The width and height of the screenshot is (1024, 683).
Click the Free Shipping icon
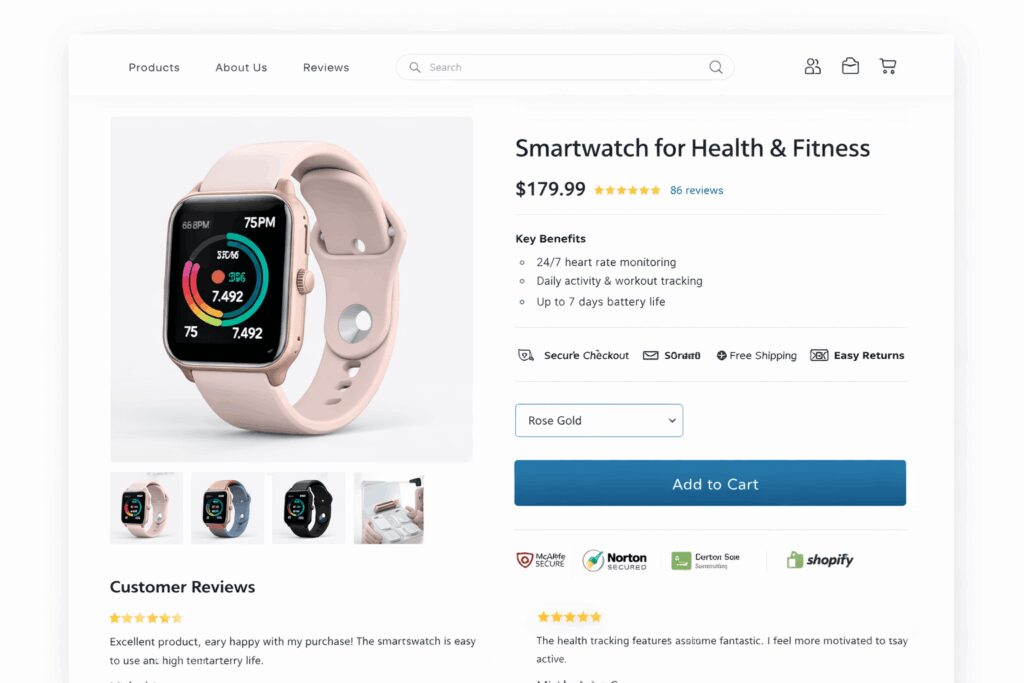(722, 355)
